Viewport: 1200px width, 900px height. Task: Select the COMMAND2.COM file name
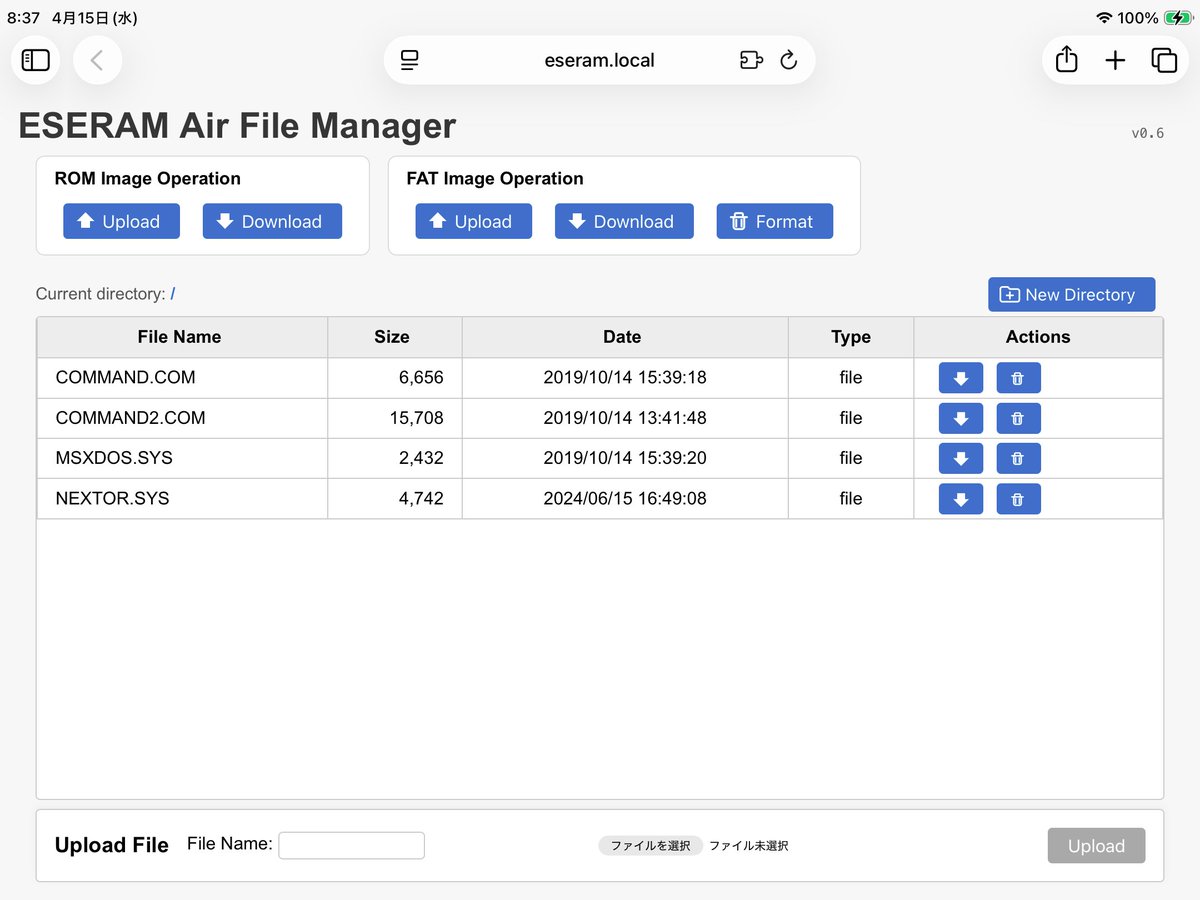pos(131,418)
